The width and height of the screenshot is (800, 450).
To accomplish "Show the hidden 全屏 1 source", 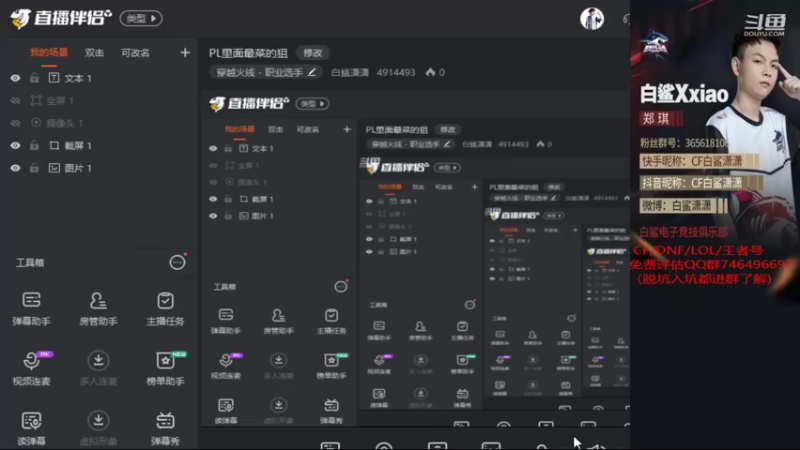I will coord(15,101).
